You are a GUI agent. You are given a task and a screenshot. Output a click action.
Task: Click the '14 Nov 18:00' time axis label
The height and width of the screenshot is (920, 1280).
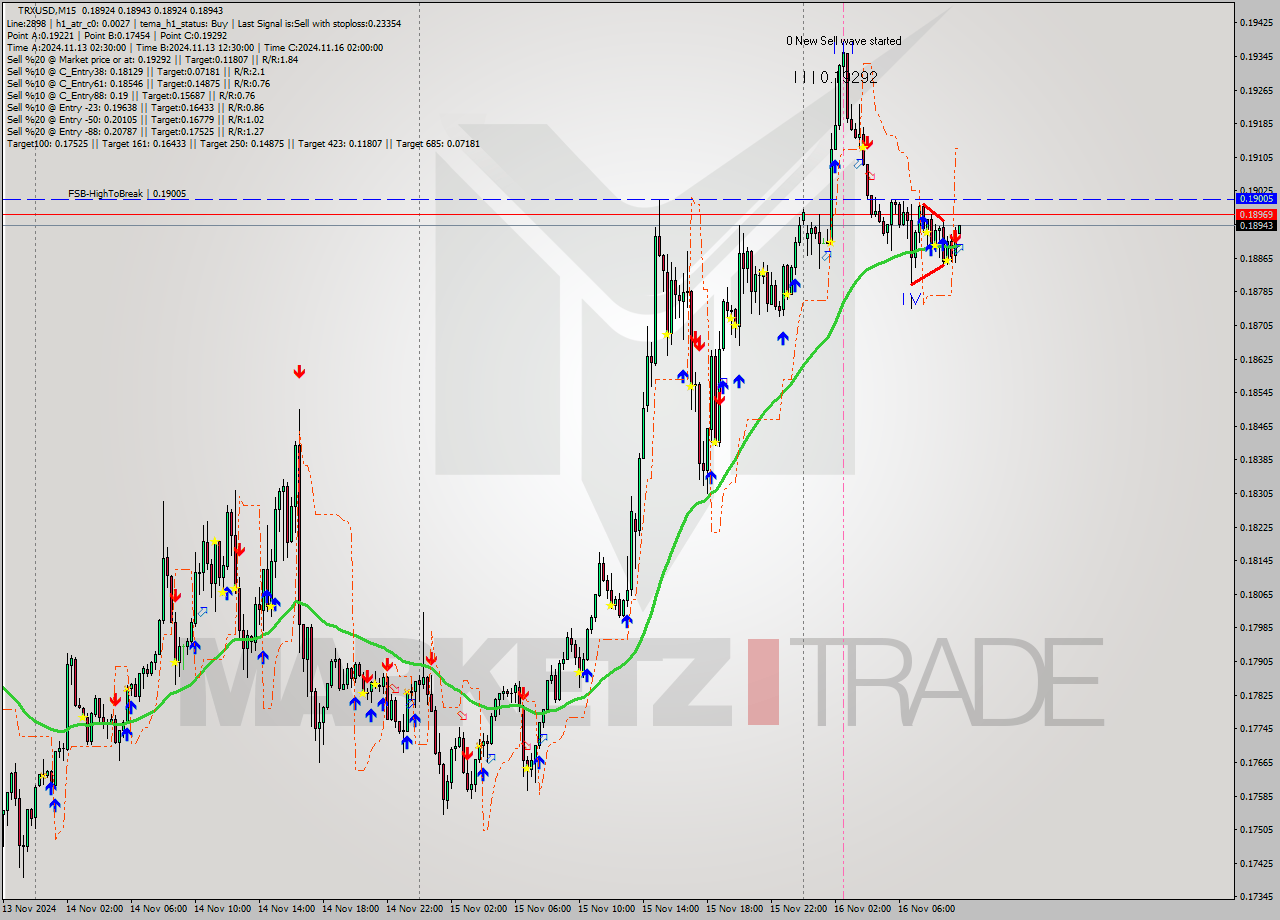pos(350,909)
